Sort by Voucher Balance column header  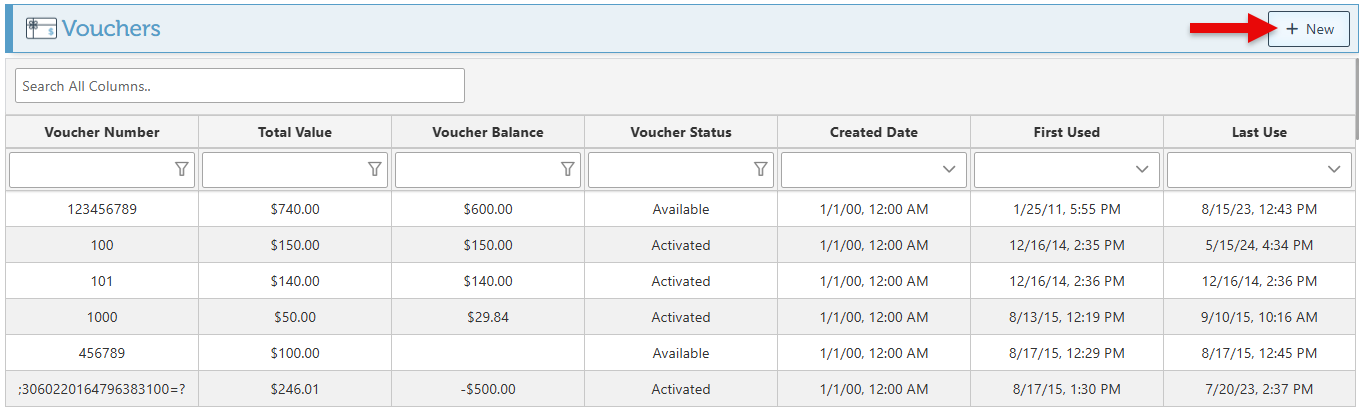pyautogui.click(x=488, y=132)
